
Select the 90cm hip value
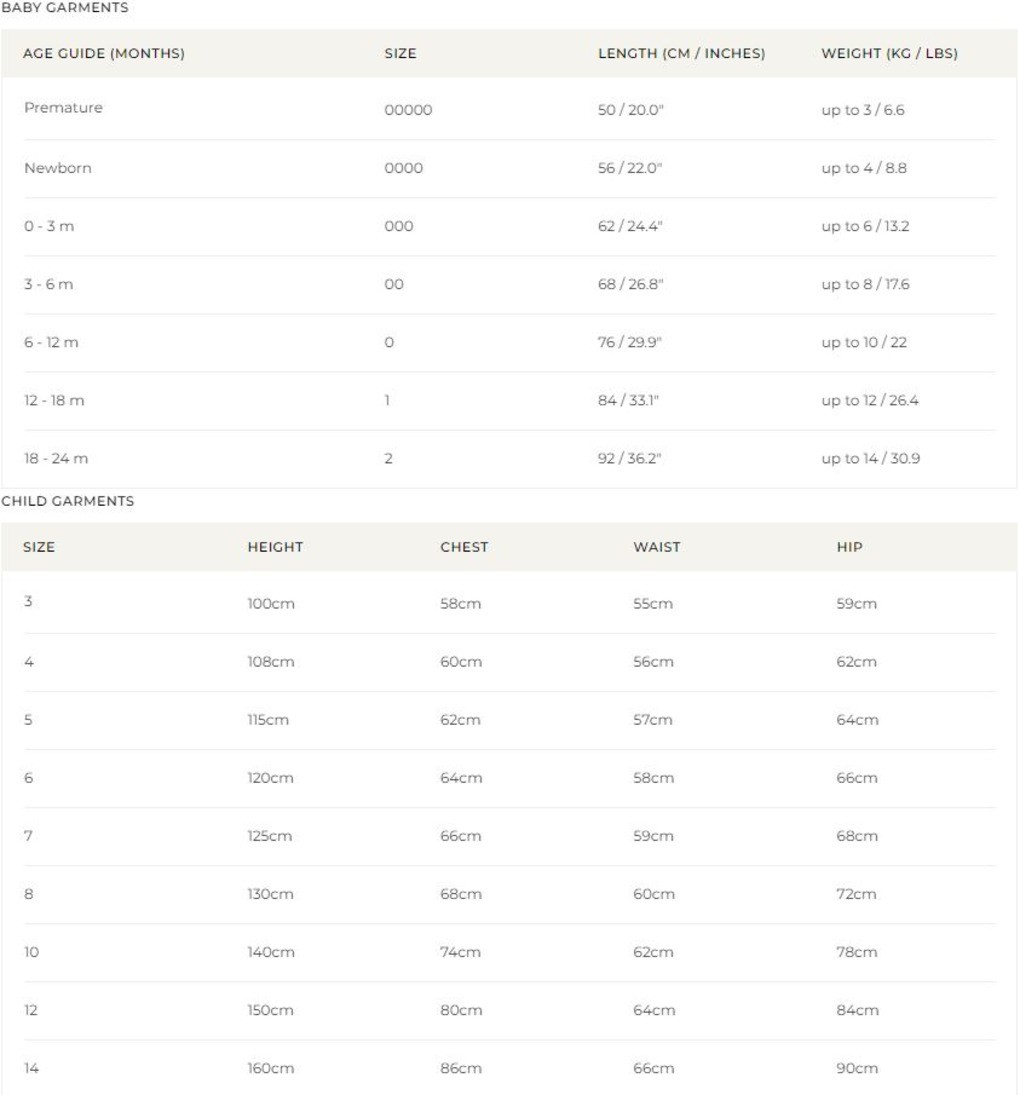coord(857,1068)
